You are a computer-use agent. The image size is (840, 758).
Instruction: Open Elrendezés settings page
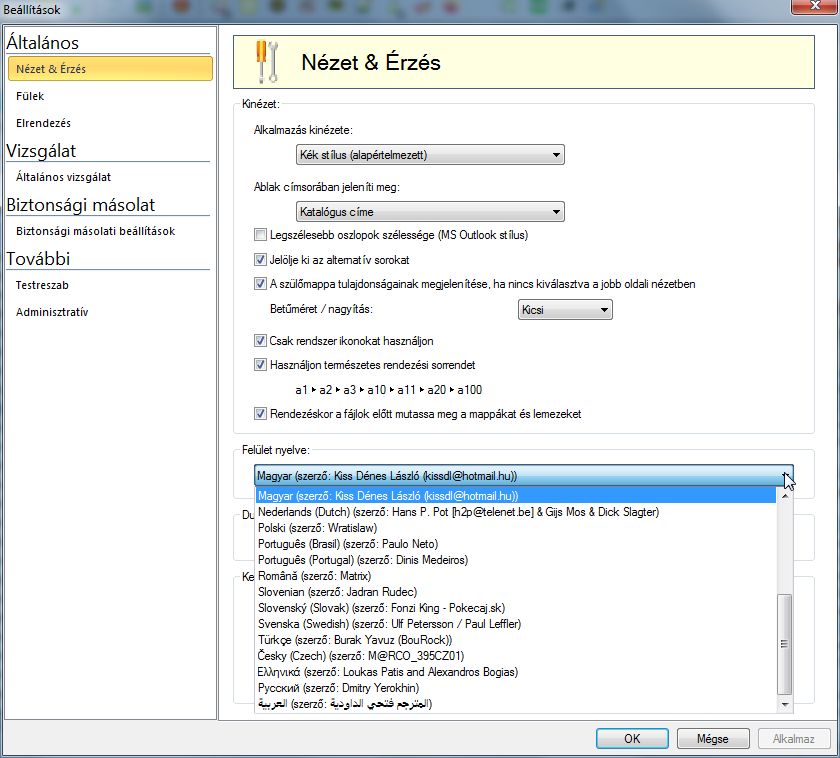(43, 123)
